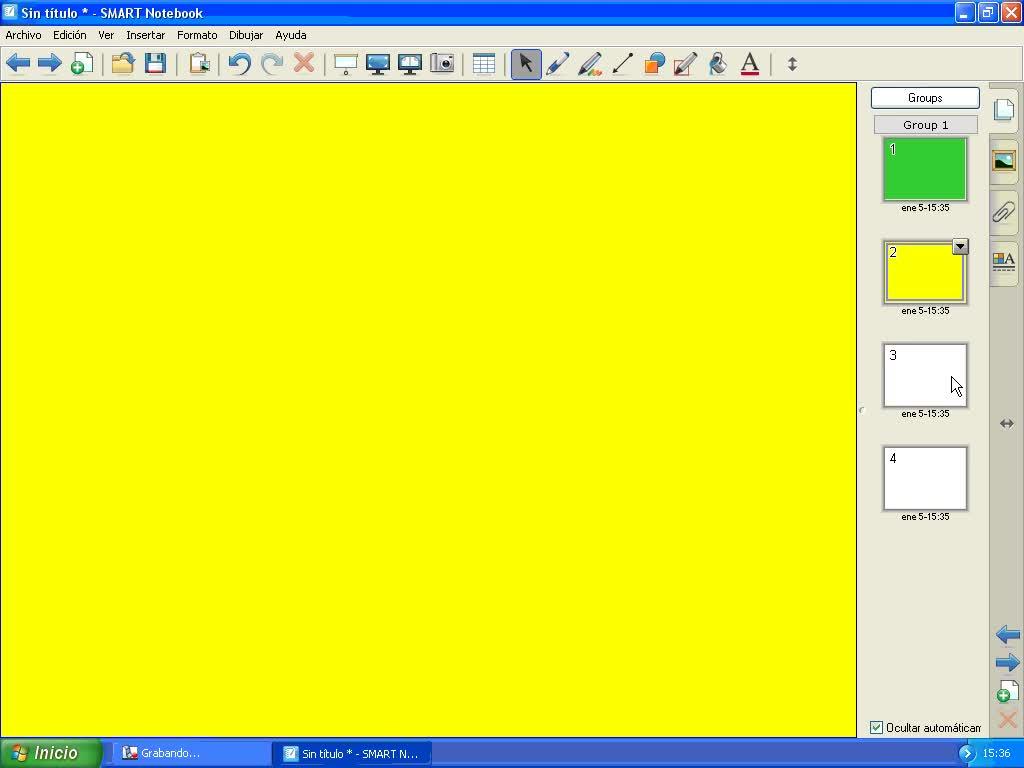The height and width of the screenshot is (768, 1024).
Task: Move sidebar to other side with double arrow
Action: tap(1007, 424)
